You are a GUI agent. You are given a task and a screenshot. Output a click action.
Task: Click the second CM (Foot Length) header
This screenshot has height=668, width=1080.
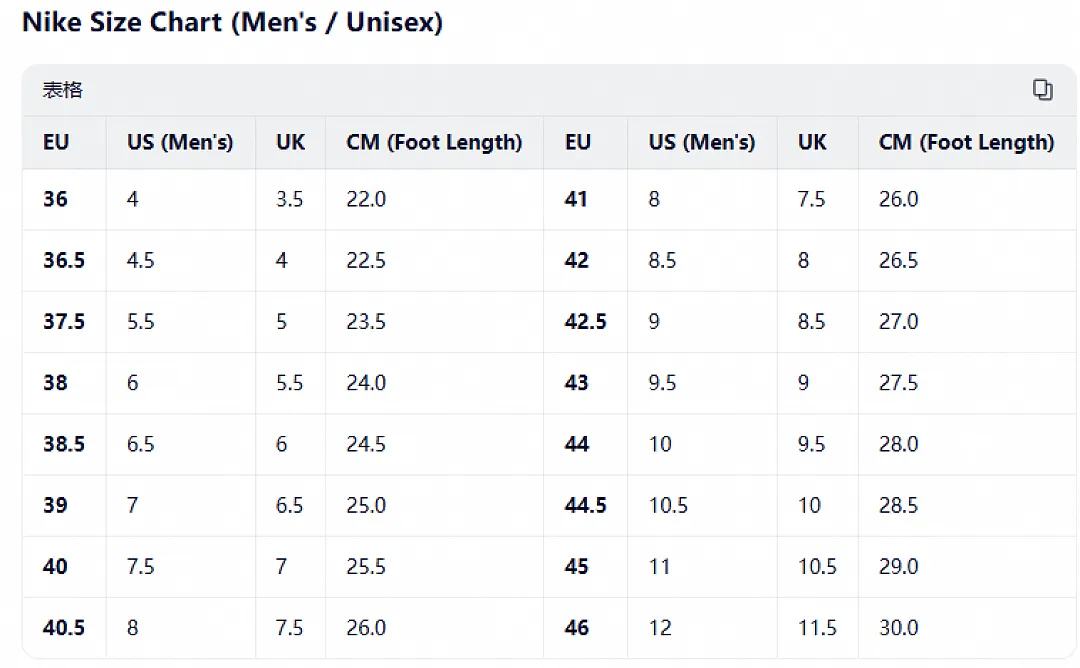966,142
